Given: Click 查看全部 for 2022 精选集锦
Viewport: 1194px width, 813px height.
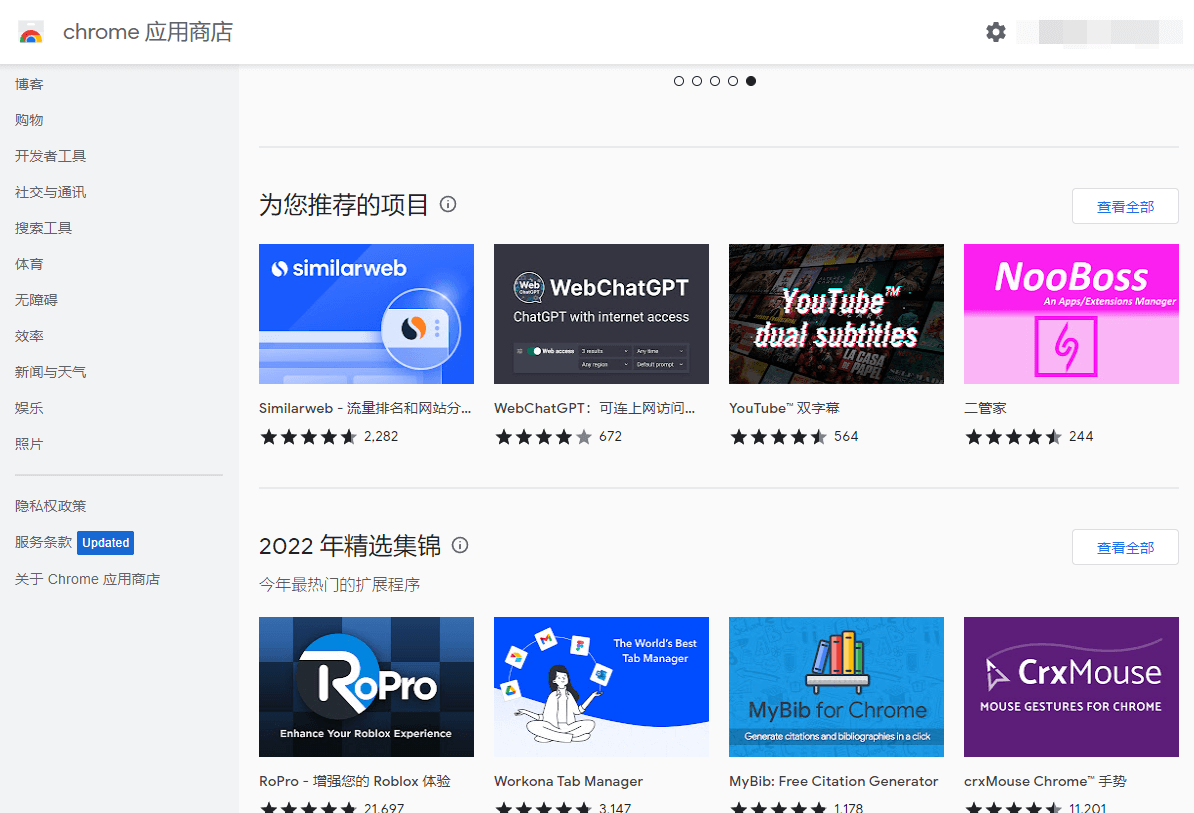Looking at the screenshot, I should click(1124, 547).
